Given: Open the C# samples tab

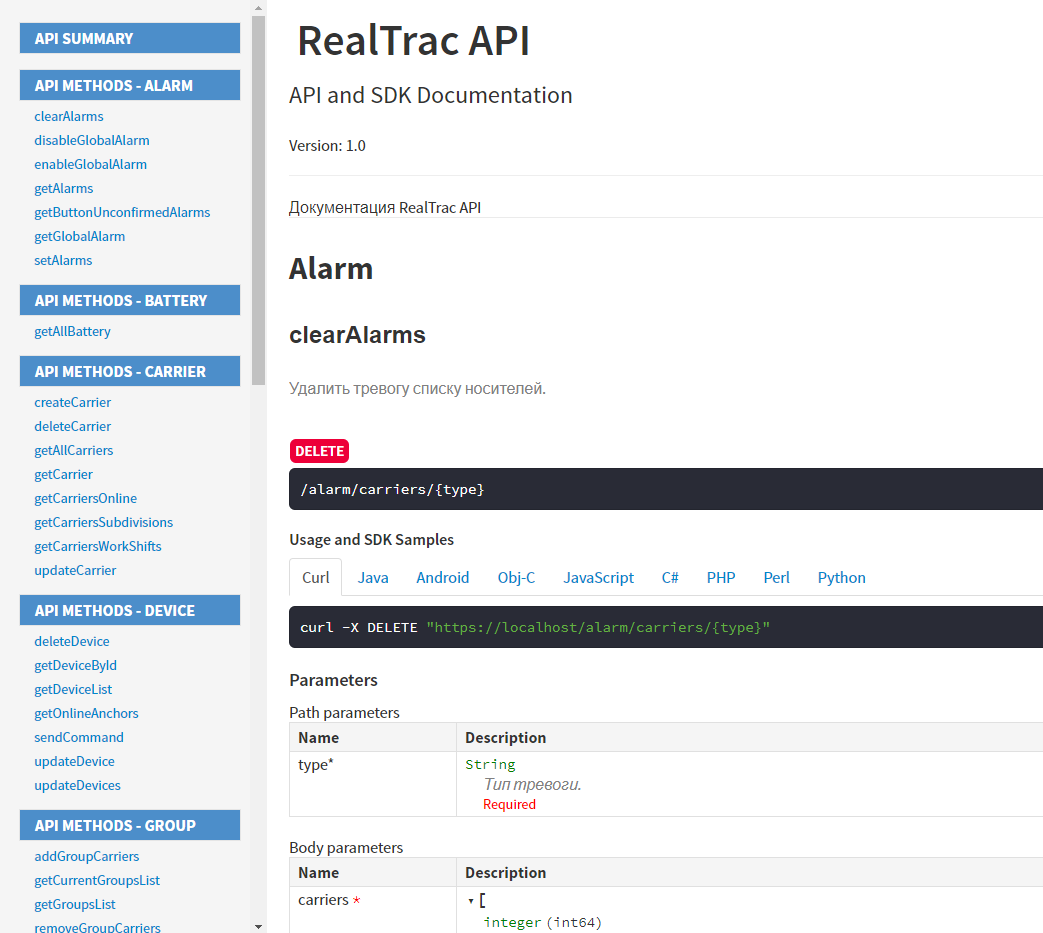Looking at the screenshot, I should (670, 577).
